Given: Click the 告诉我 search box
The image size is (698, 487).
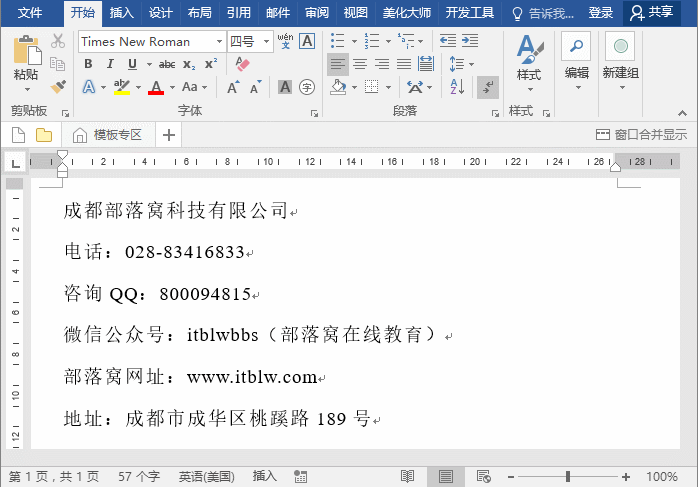Looking at the screenshot, I should click(x=543, y=13).
